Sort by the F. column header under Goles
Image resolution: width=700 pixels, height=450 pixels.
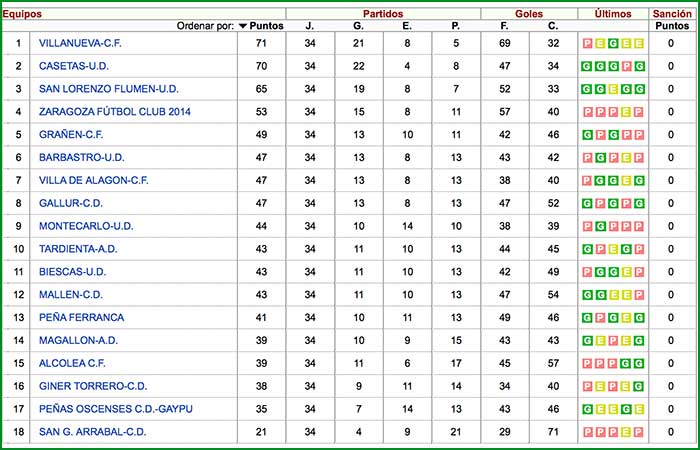click(505, 26)
